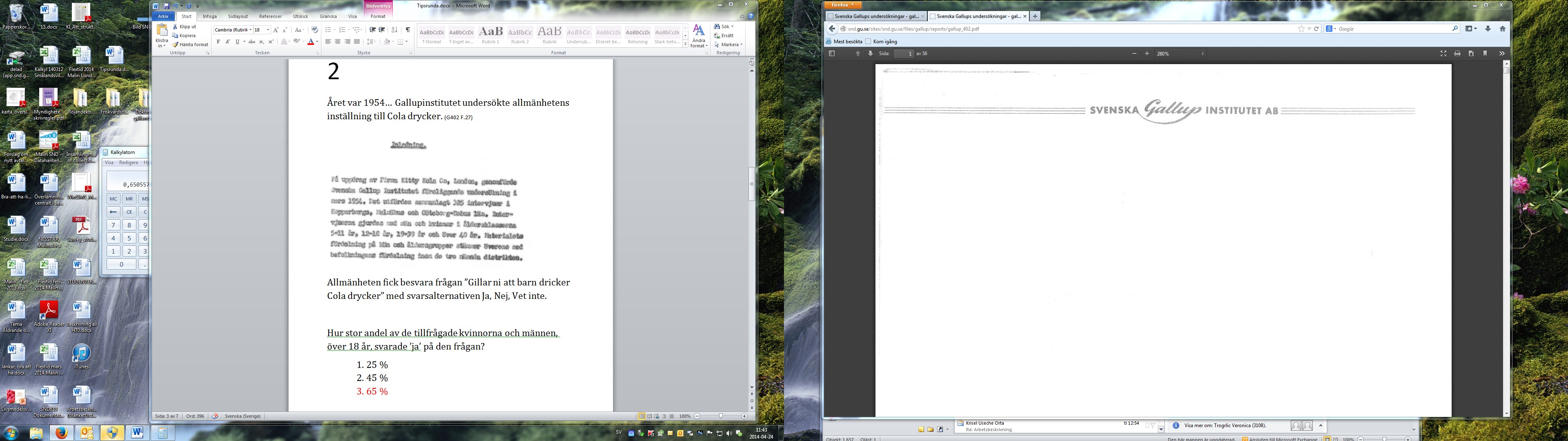Open Firefox downloads arrow icon
Screen dimensions: 1568x441
pos(1488,29)
